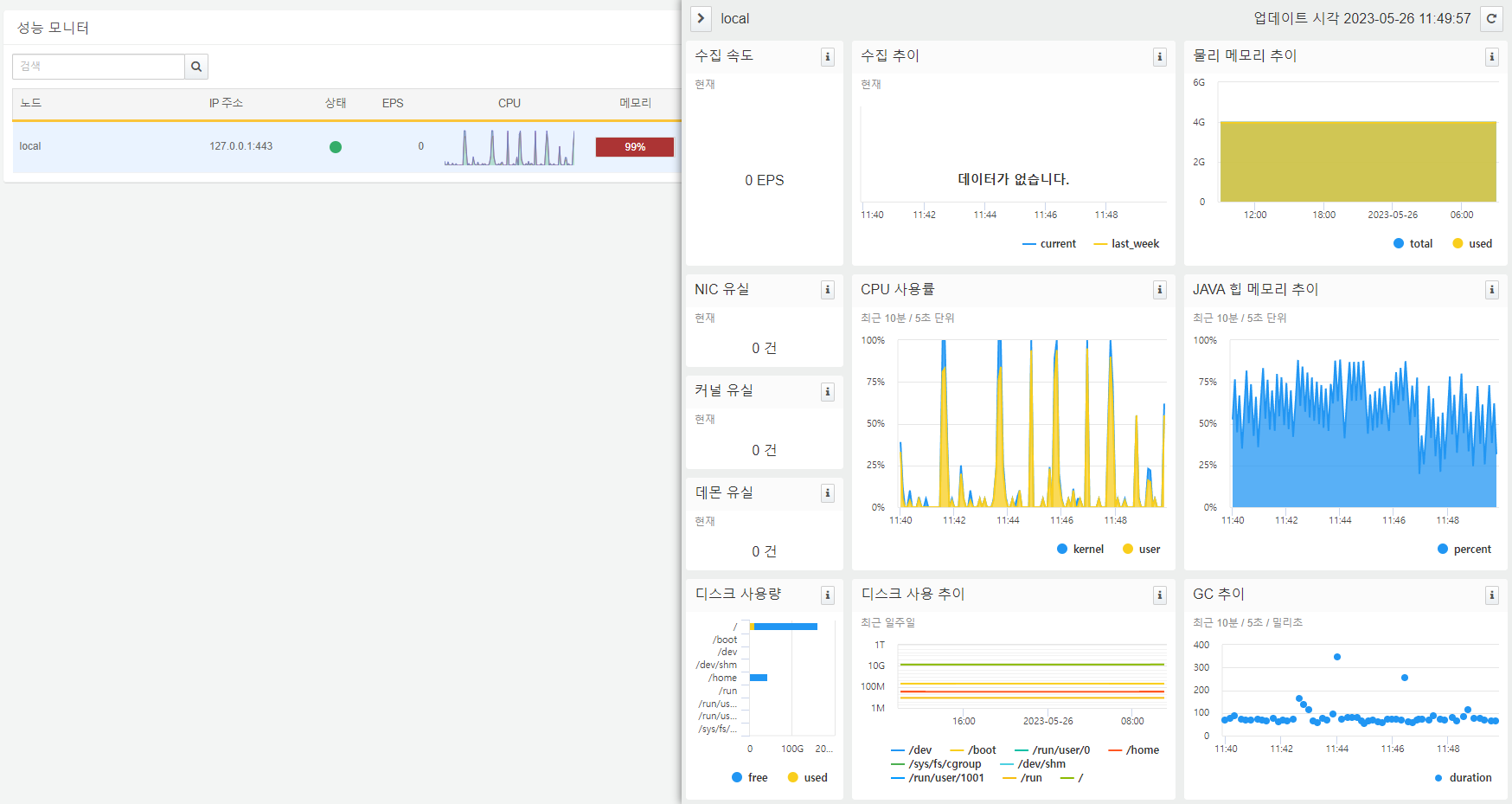The height and width of the screenshot is (804, 1512).
Task: Toggle duration series in GC legend
Action: click(x=1463, y=778)
